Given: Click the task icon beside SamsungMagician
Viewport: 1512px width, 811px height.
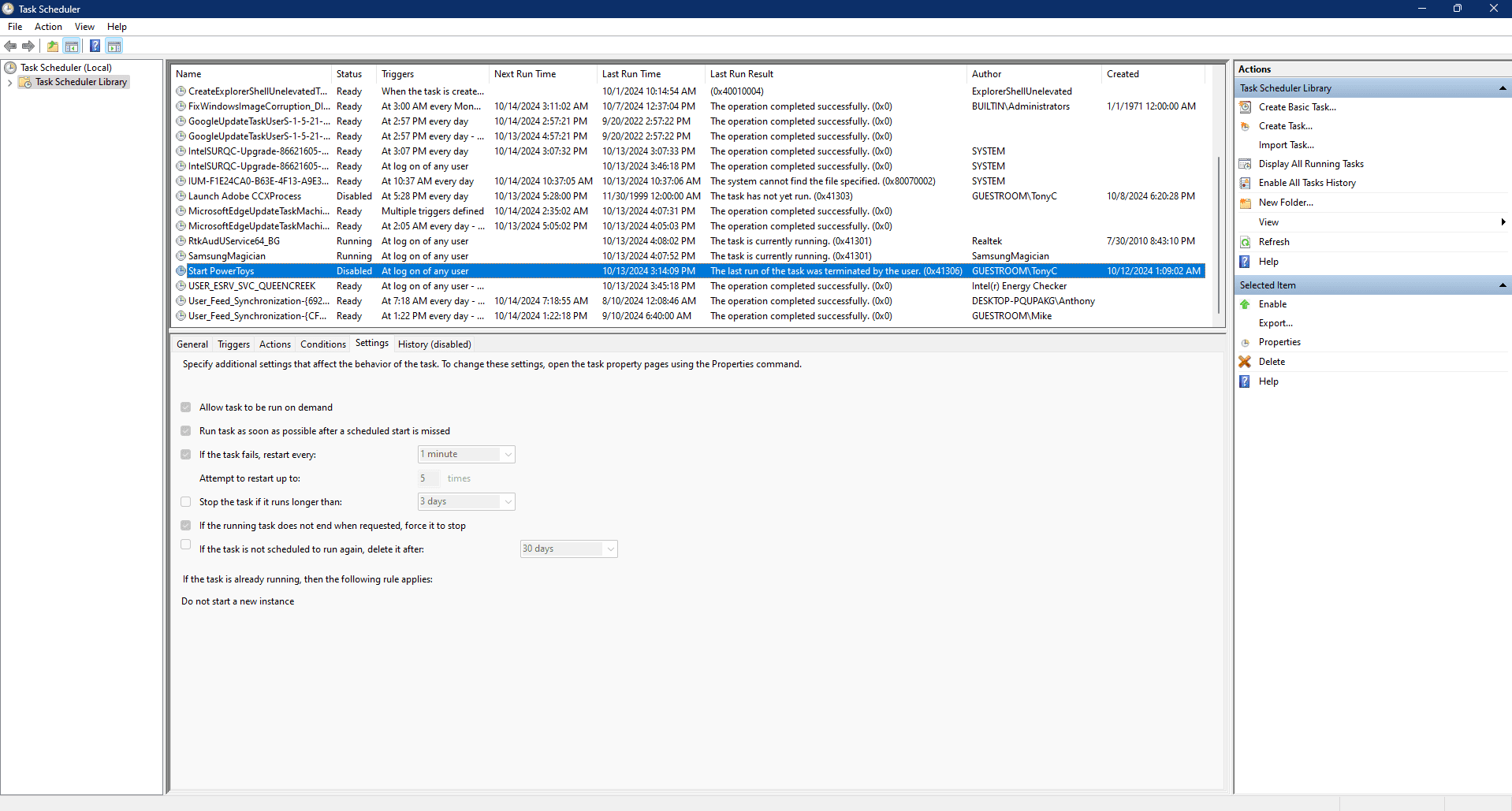Looking at the screenshot, I should [181, 256].
